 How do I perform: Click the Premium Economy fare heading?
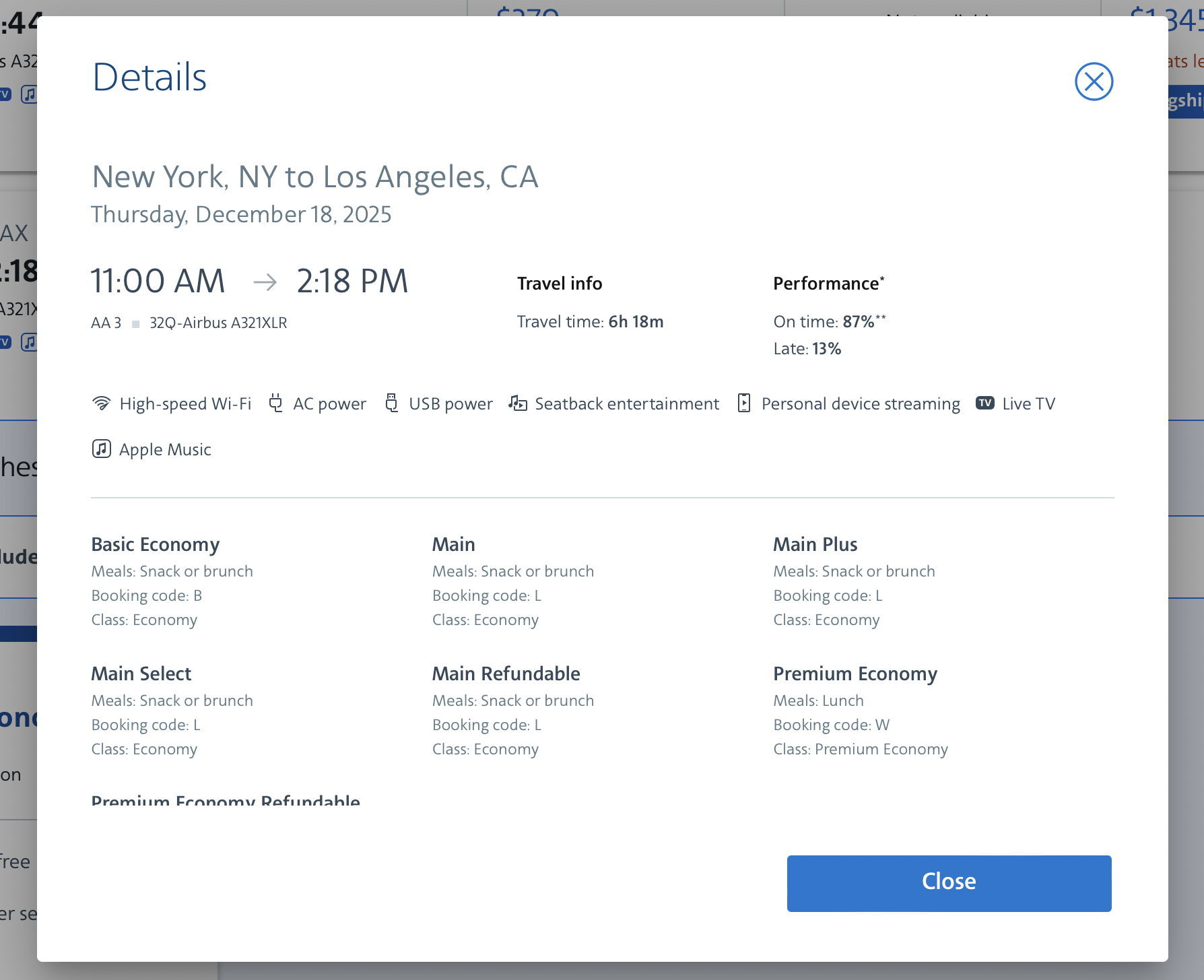point(855,674)
